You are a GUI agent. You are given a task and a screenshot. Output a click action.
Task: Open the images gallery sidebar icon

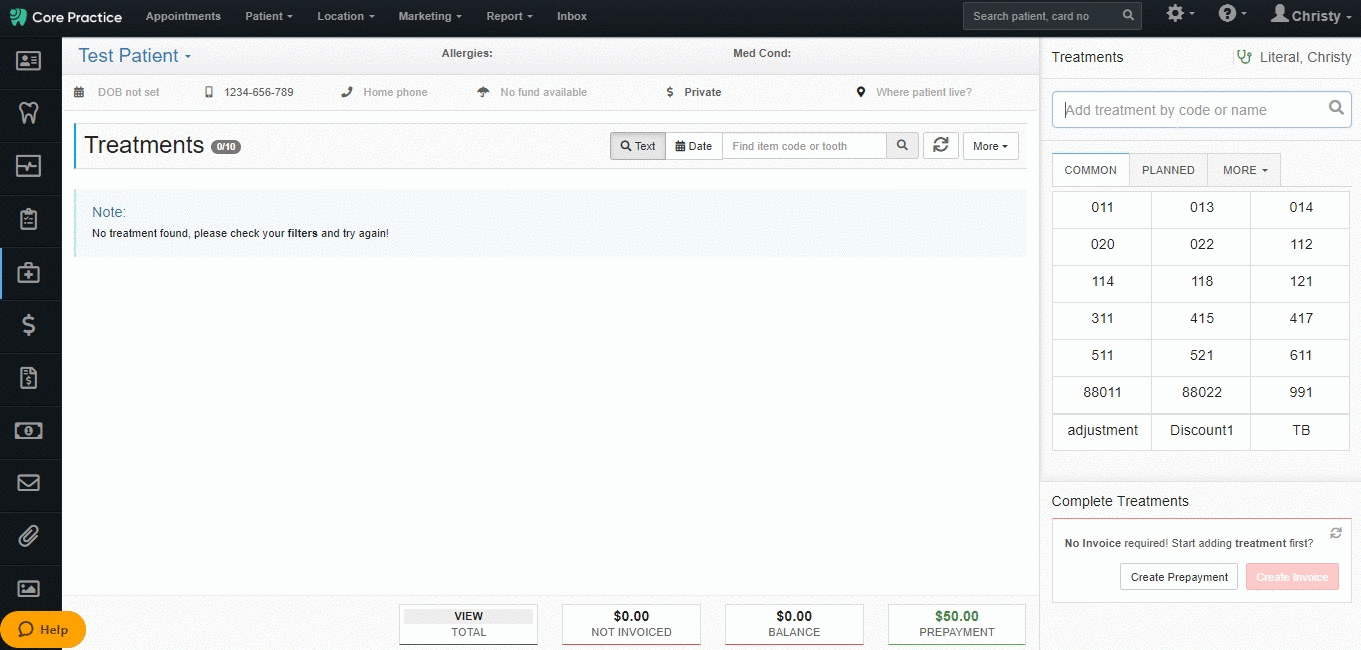coord(29,589)
